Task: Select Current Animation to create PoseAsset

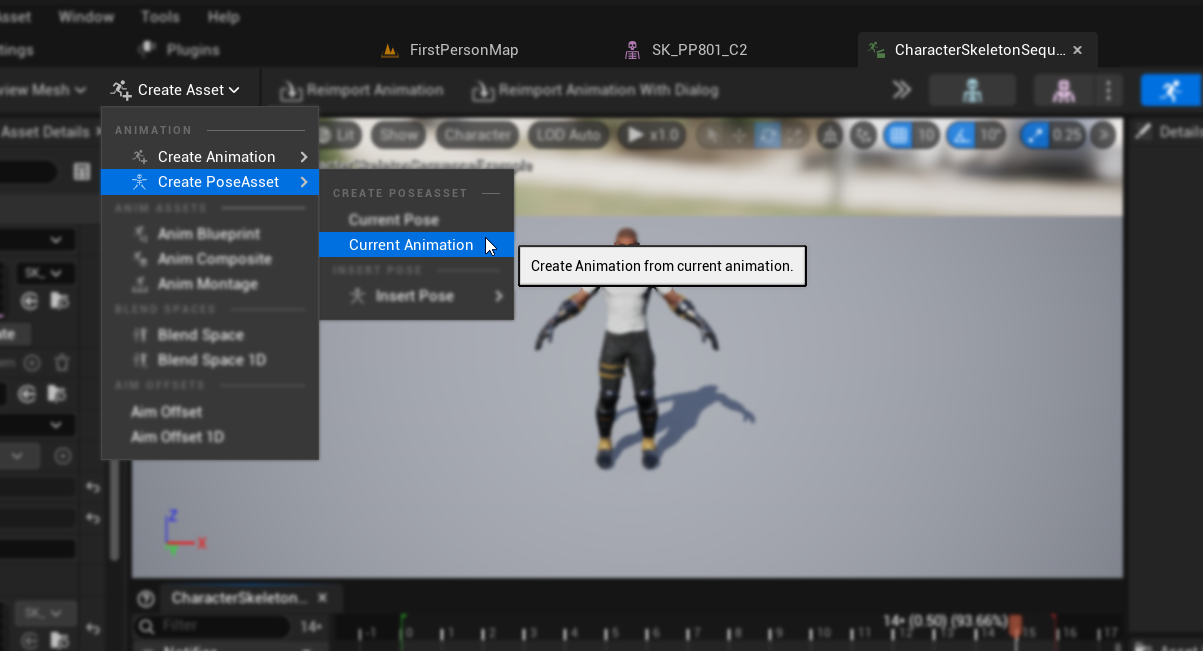Action: coord(412,244)
